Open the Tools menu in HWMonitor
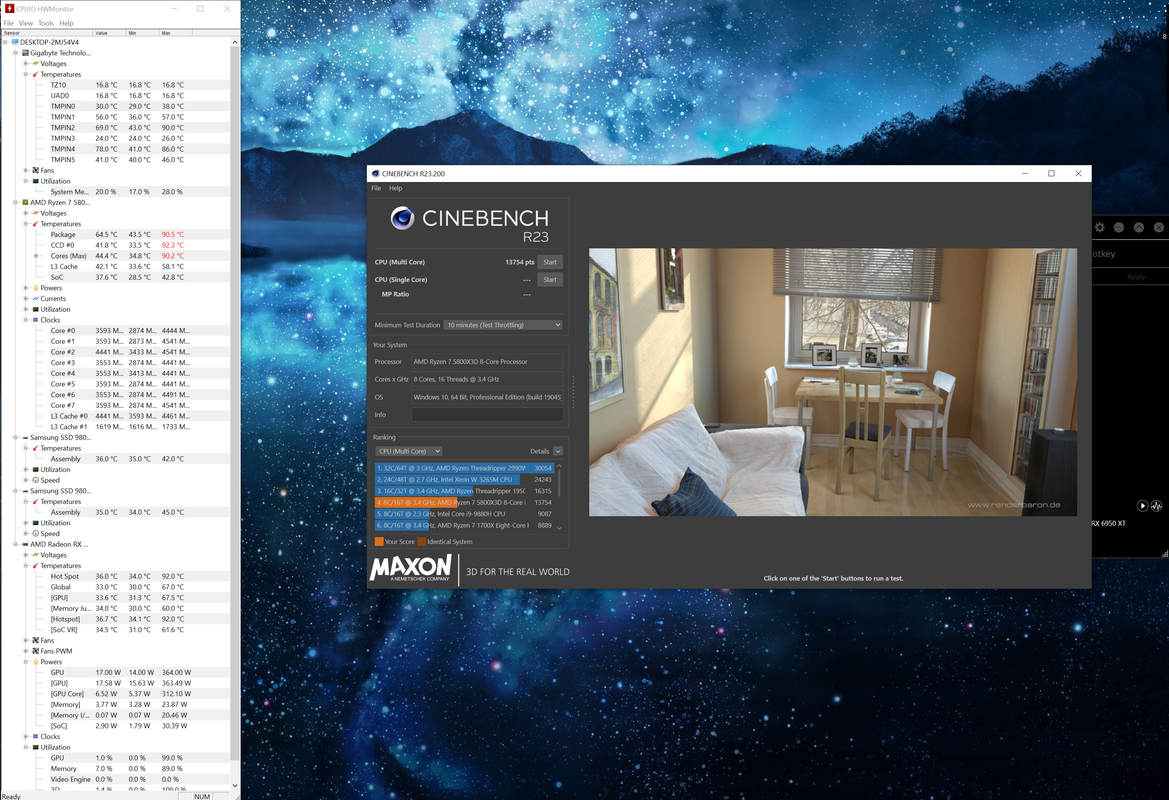Viewport: 1169px width, 800px height. click(46, 23)
